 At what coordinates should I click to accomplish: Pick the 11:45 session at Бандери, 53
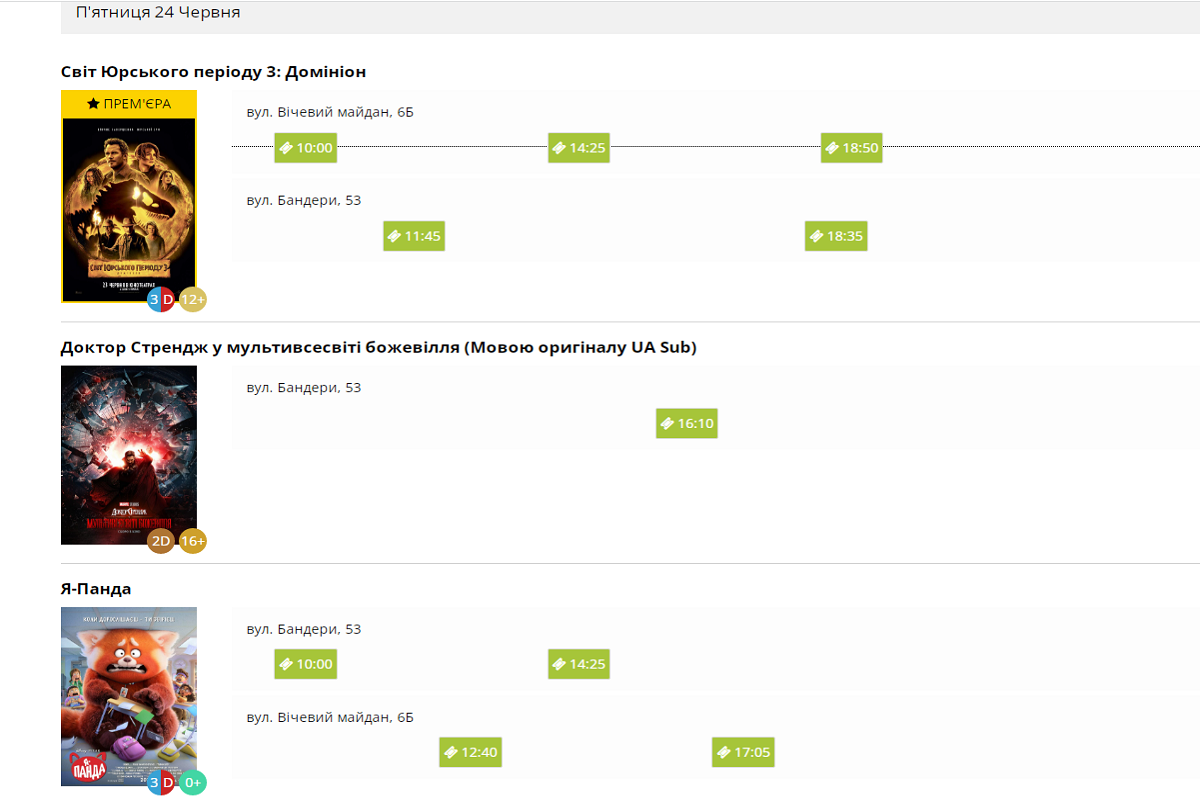(414, 236)
